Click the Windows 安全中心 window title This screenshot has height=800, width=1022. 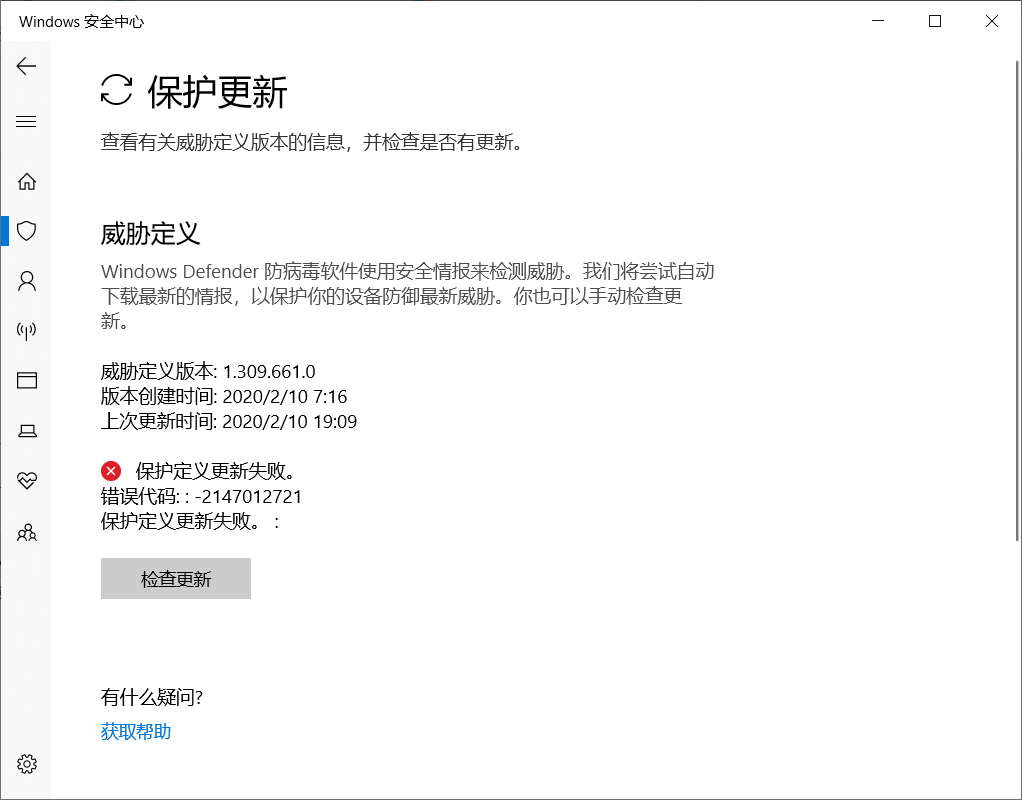81,22
